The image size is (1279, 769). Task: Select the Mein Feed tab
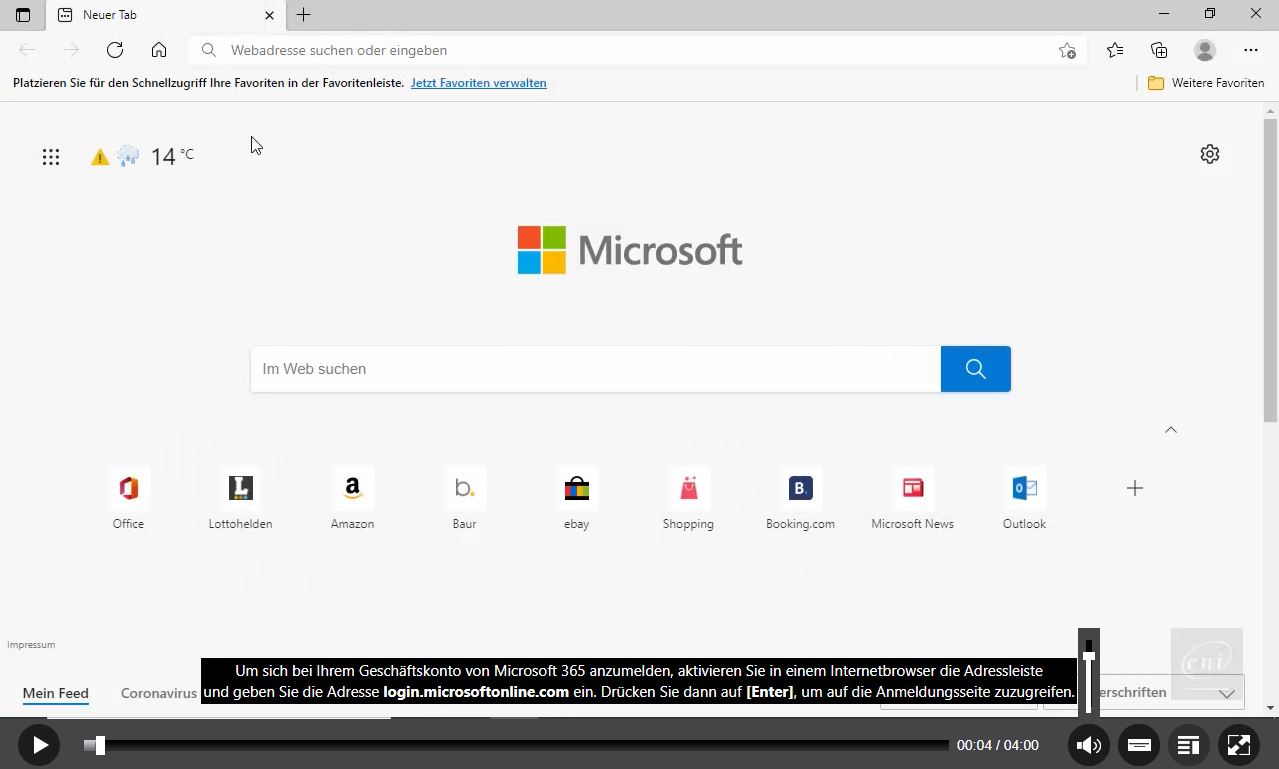(56, 693)
